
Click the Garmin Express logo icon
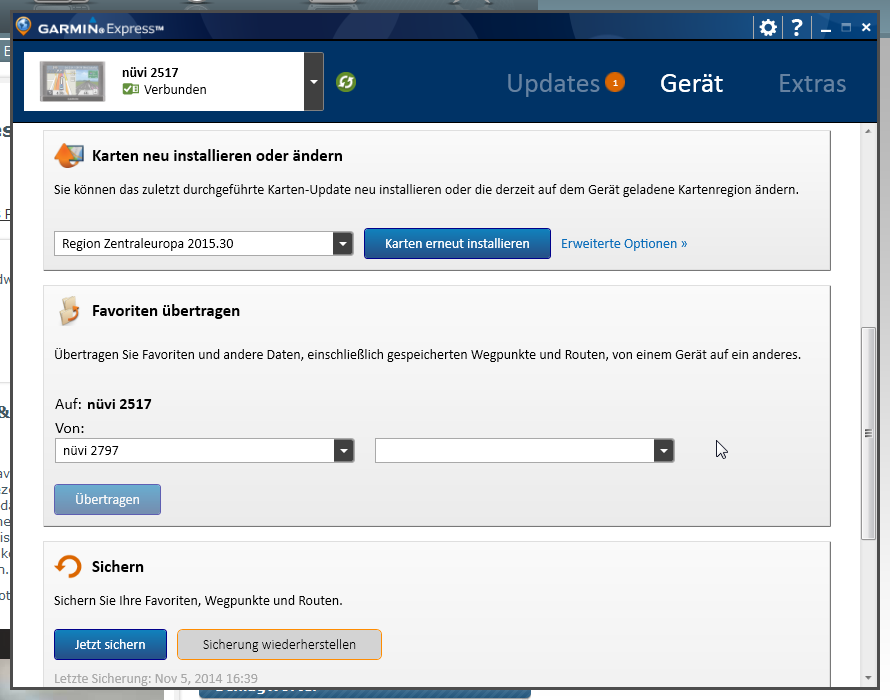pyautogui.click(x=24, y=27)
